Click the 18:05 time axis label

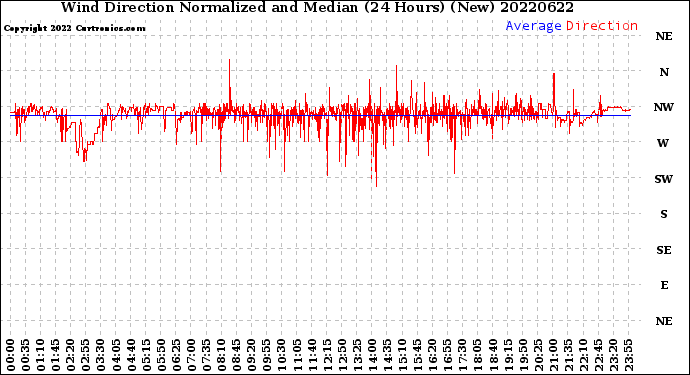[478, 355]
